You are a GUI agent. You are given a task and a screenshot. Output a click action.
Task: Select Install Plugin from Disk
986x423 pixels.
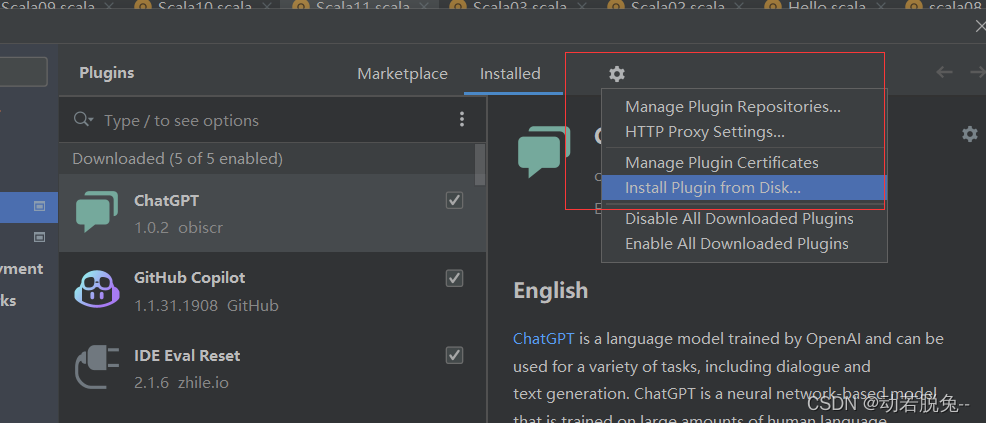(x=745, y=187)
